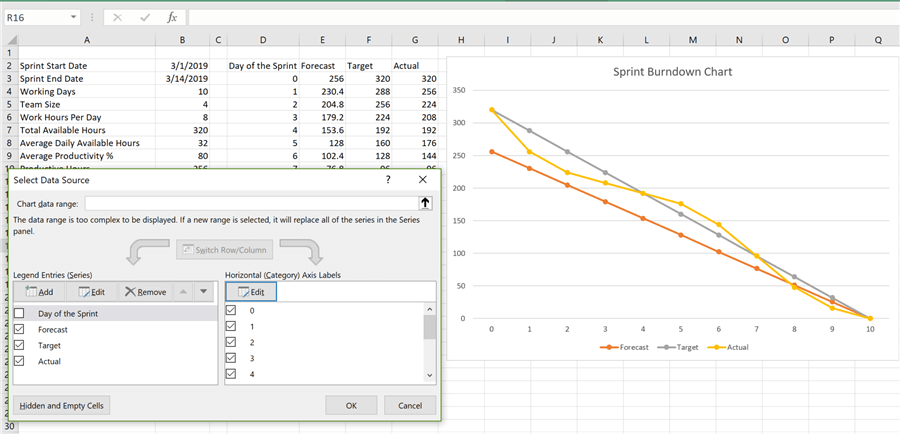Confirm the dialog with OK
The width and height of the screenshot is (900, 434).
[x=351, y=405]
